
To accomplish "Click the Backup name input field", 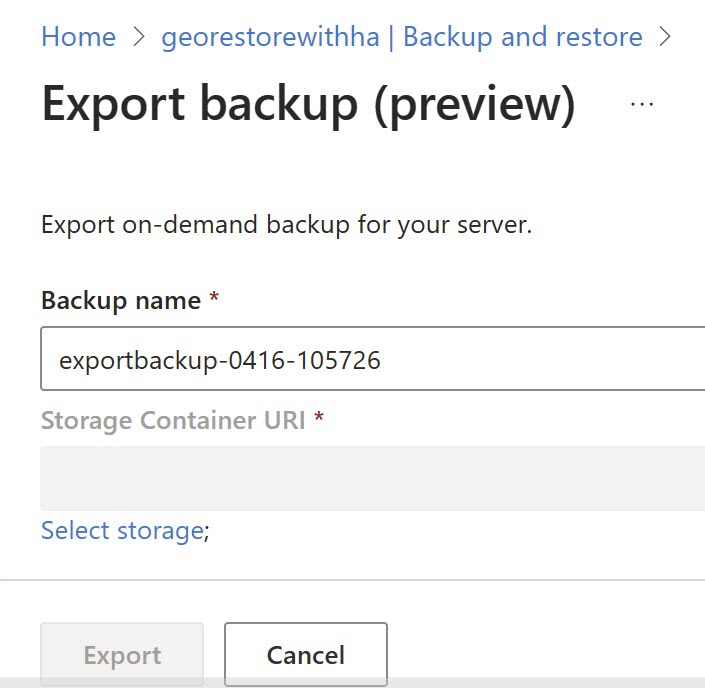I will coord(373,359).
